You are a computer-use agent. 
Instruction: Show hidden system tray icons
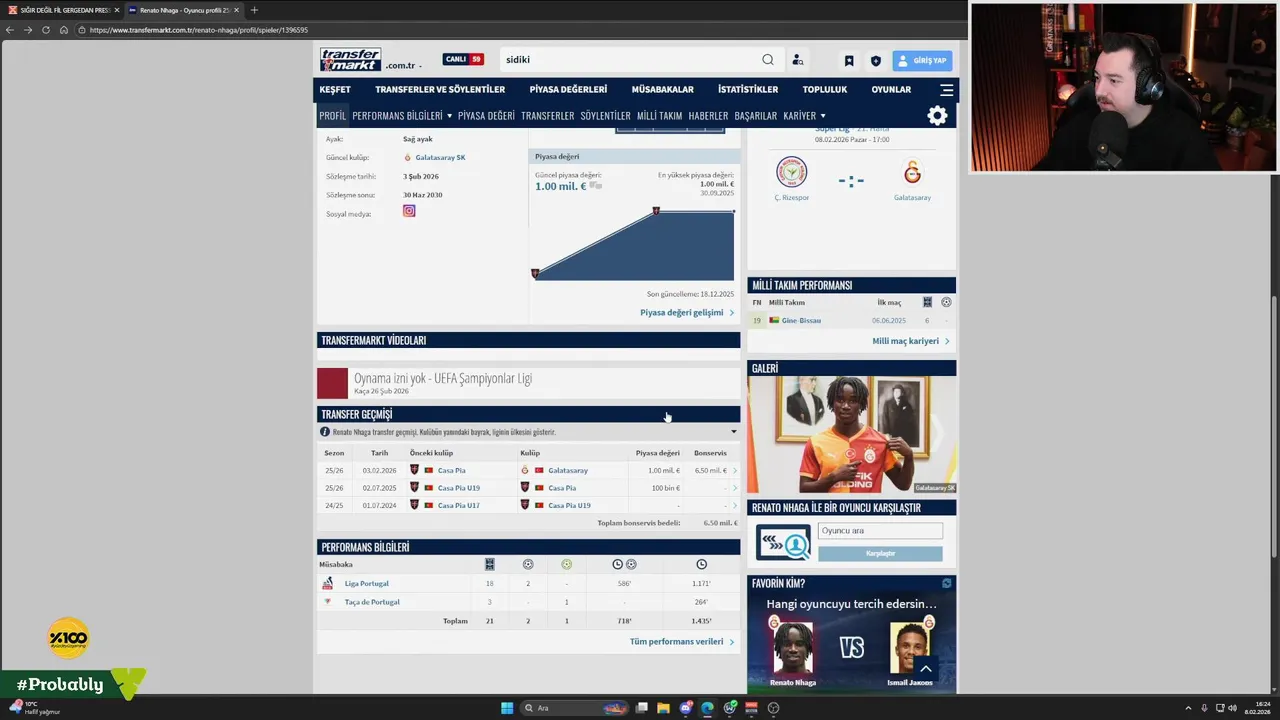1188,708
